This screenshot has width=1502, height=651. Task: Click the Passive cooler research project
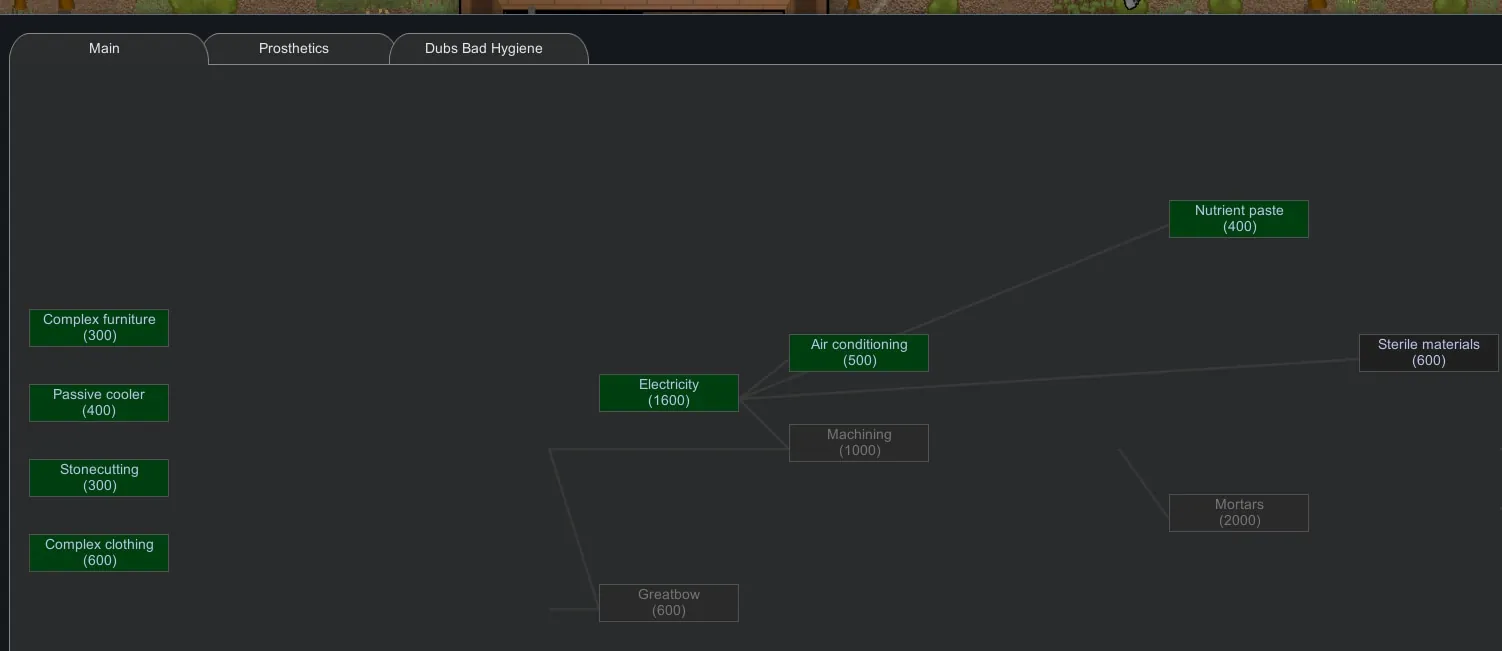[x=99, y=403]
